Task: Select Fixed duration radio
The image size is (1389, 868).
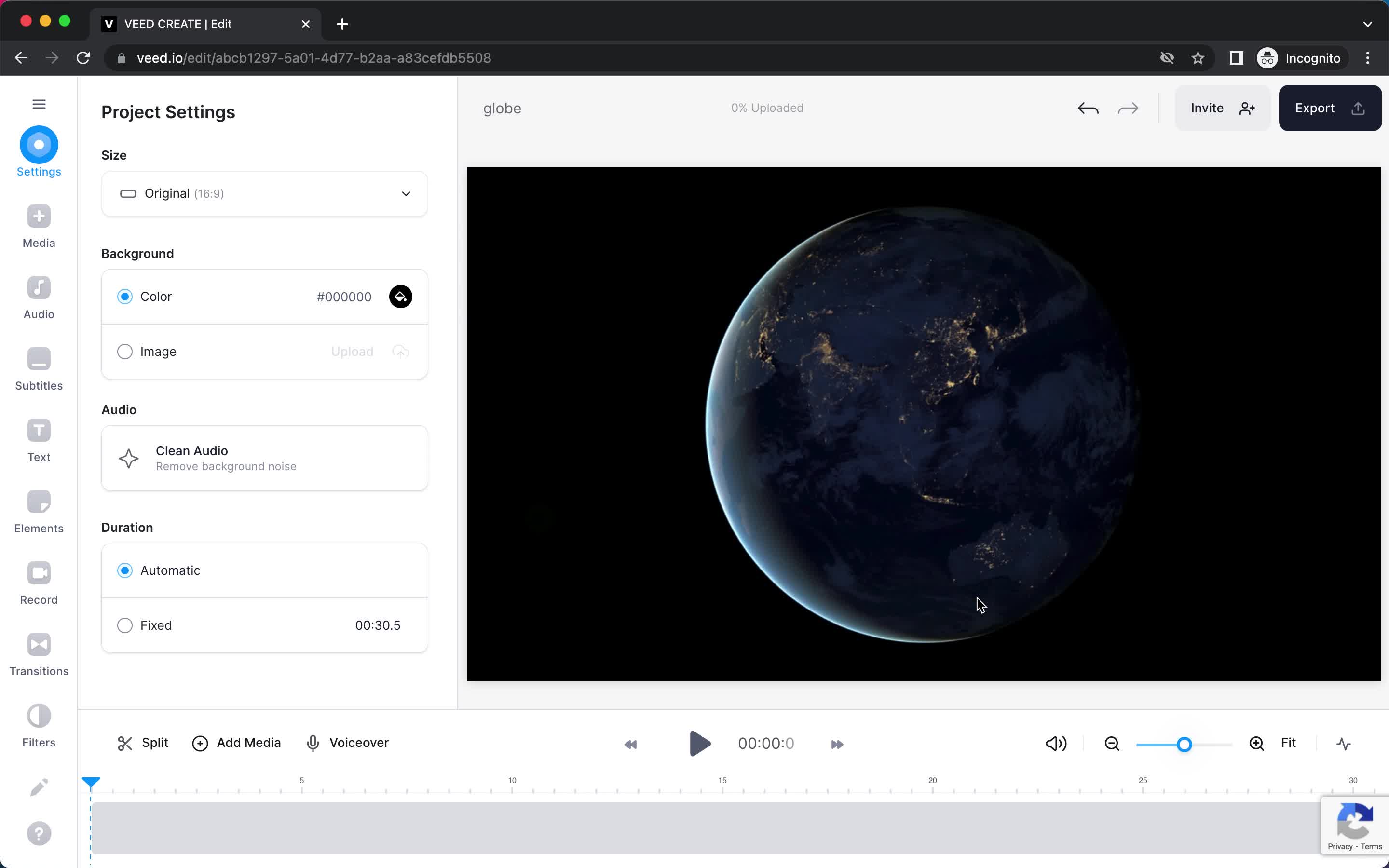Action: click(124, 625)
